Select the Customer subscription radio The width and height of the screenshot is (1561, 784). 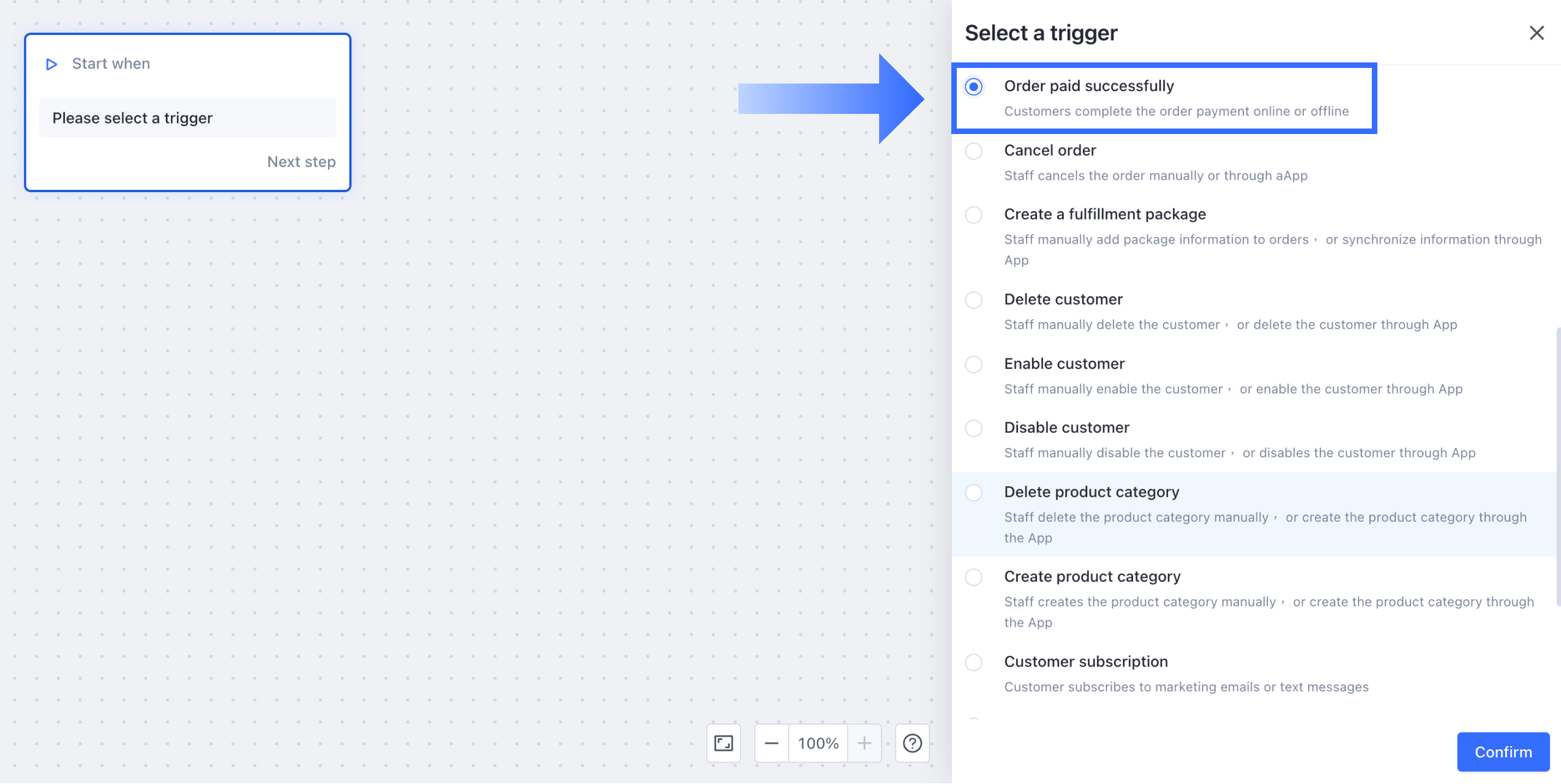[973, 662]
